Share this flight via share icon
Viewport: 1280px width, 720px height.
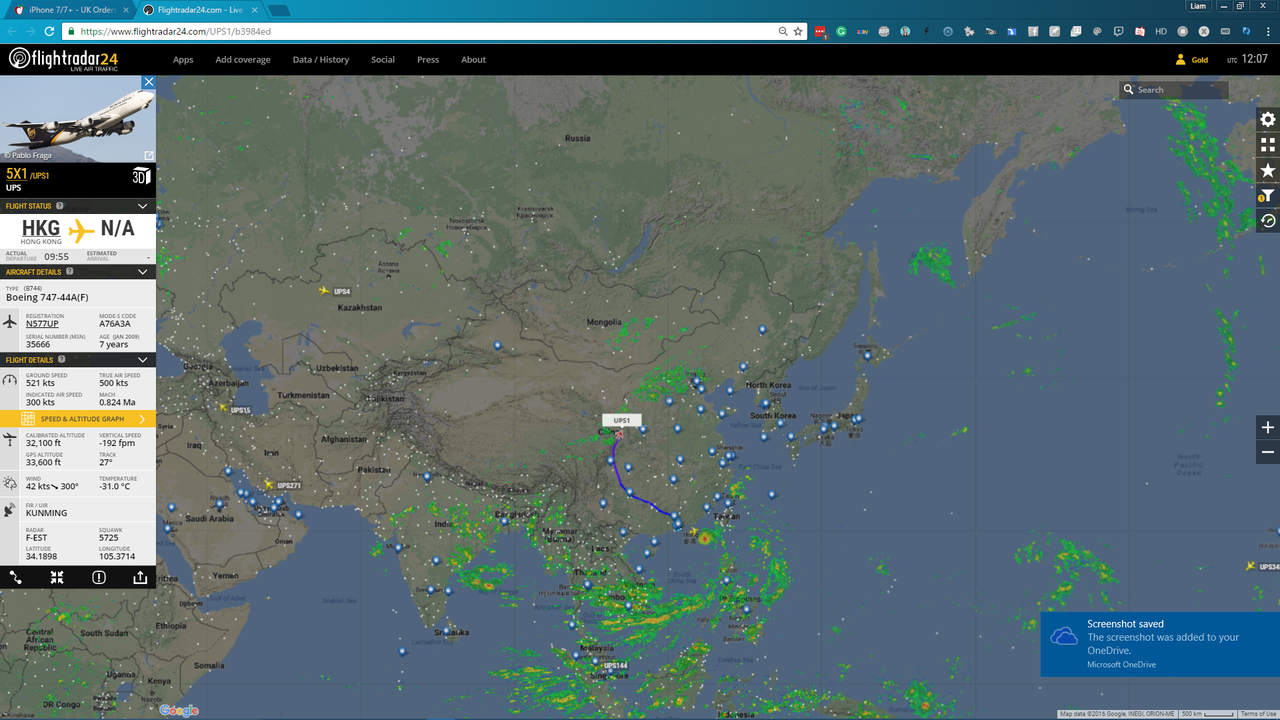(140, 577)
